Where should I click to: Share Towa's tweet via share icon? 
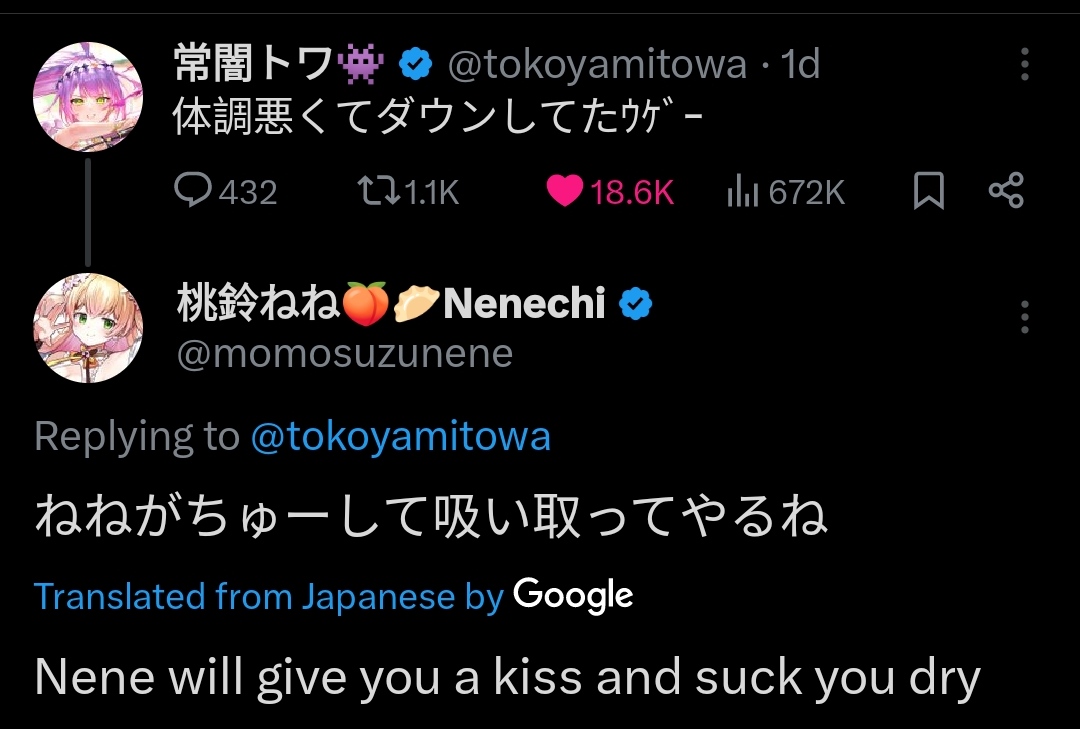click(1005, 191)
